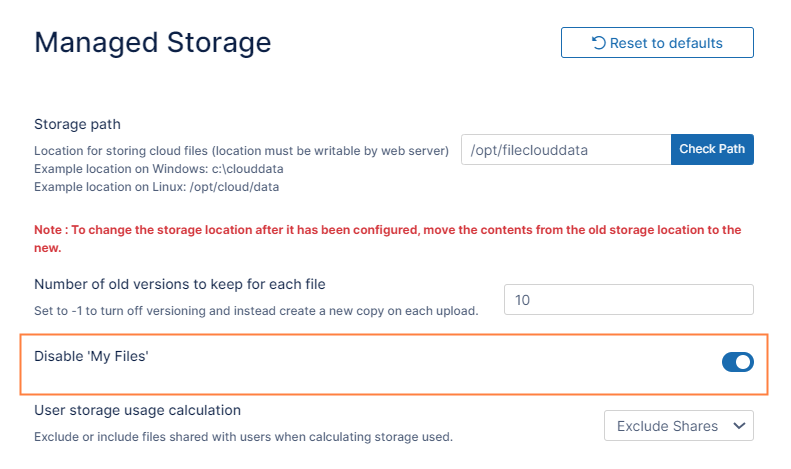Click the Reset to defaults button

pyautogui.click(x=657, y=42)
